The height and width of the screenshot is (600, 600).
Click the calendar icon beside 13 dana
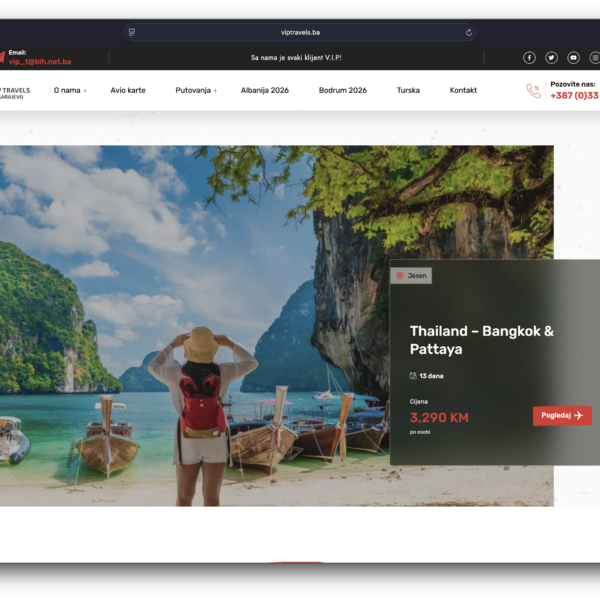[x=413, y=376]
